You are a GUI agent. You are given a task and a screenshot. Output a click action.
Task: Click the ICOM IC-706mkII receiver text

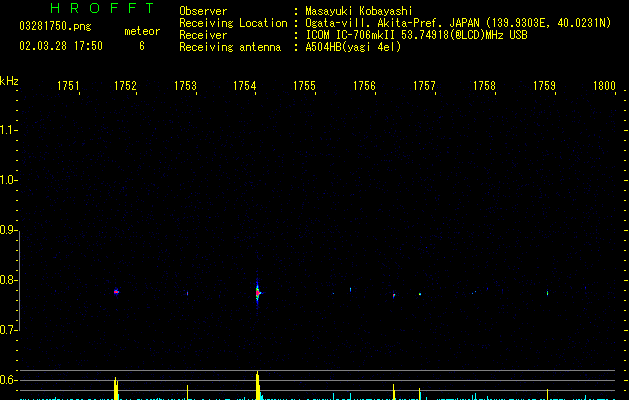tap(416, 35)
